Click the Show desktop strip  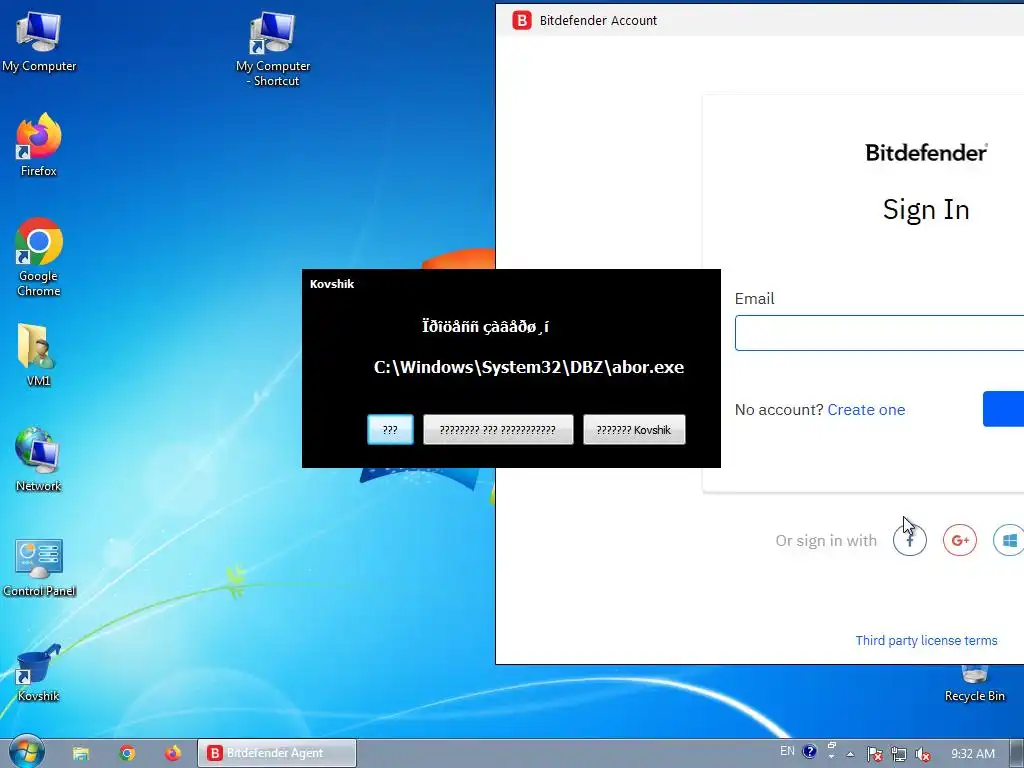tap(1019, 754)
